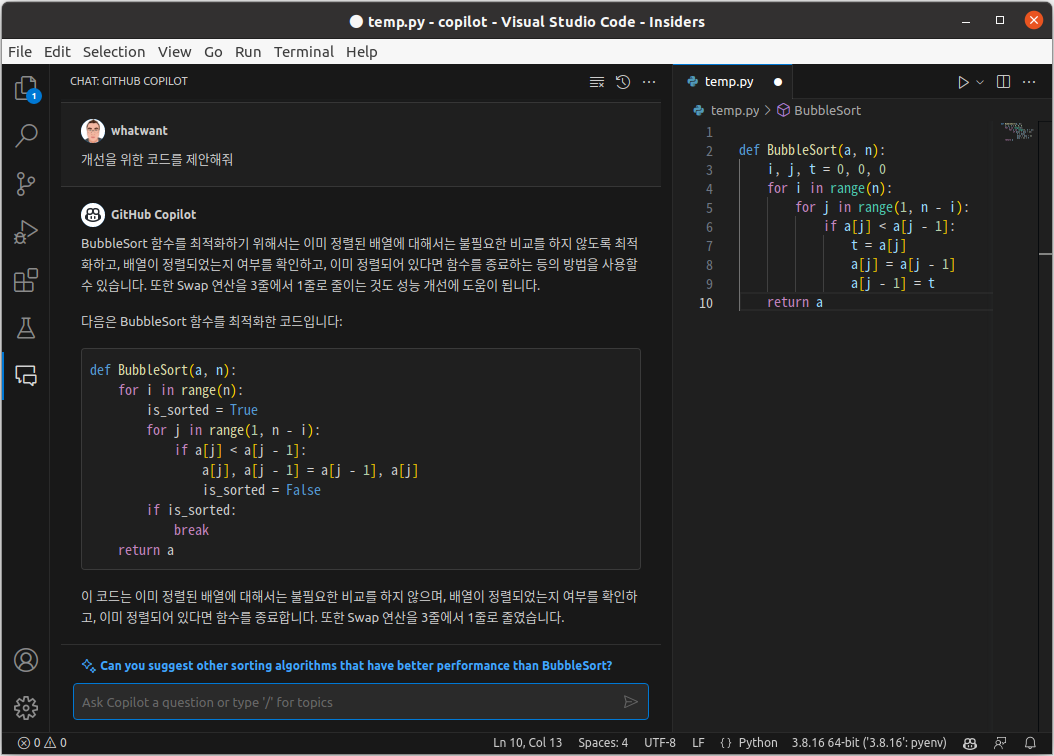This screenshot has width=1054, height=756.
Task: Click line number 2 in the gutter
Action: pyautogui.click(x=709, y=151)
